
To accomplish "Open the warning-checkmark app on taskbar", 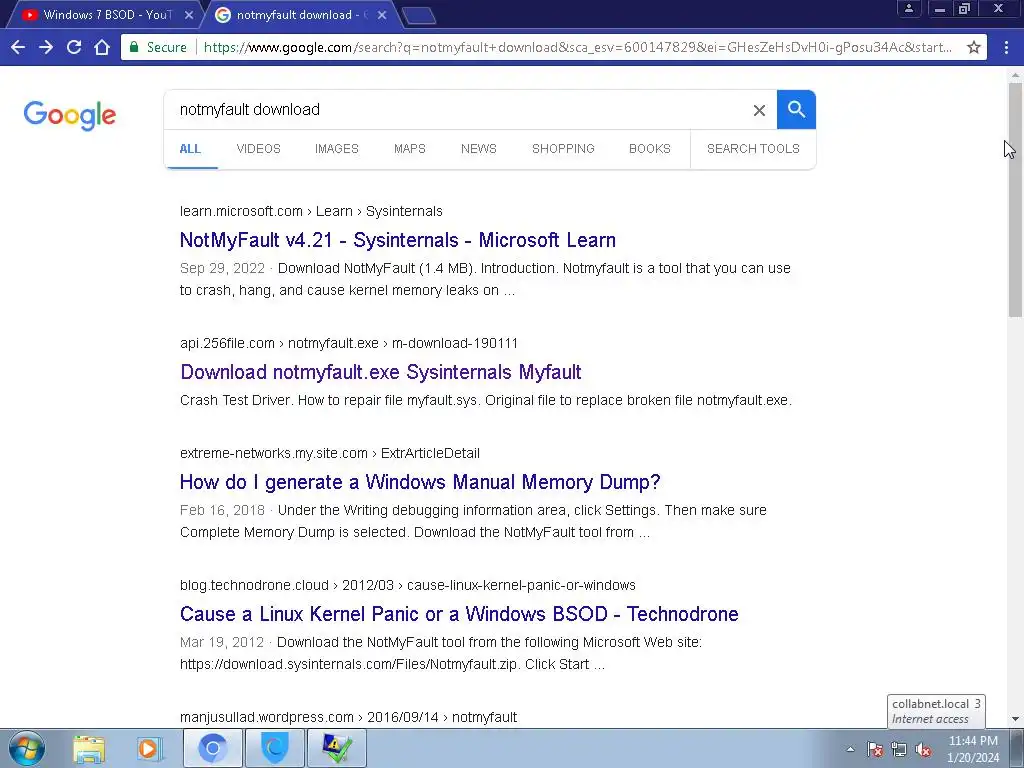I will [336, 748].
